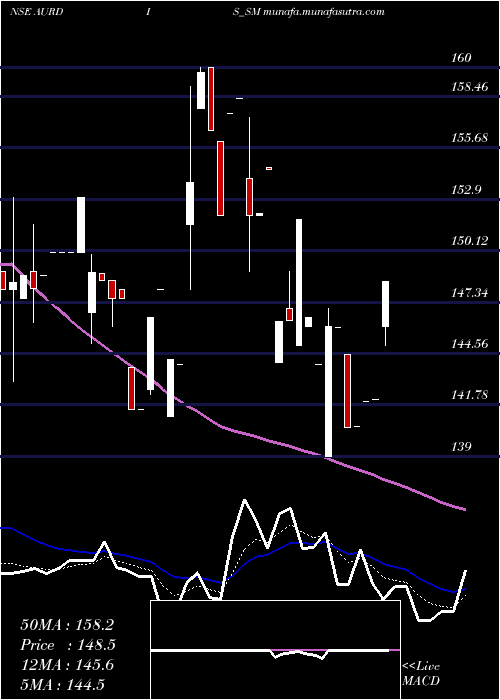Image resolution: width=500 pixels, height=700 pixels.
Task: Click the MACD histogram inset panel
Action: click(275, 650)
